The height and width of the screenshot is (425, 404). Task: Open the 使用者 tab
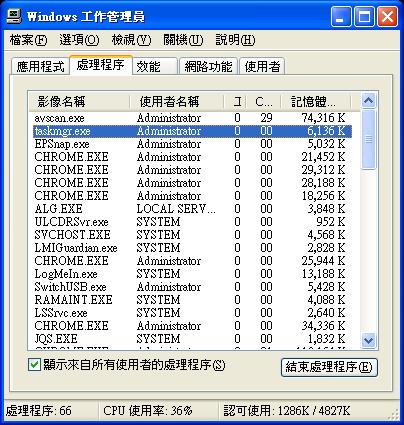coord(262,66)
